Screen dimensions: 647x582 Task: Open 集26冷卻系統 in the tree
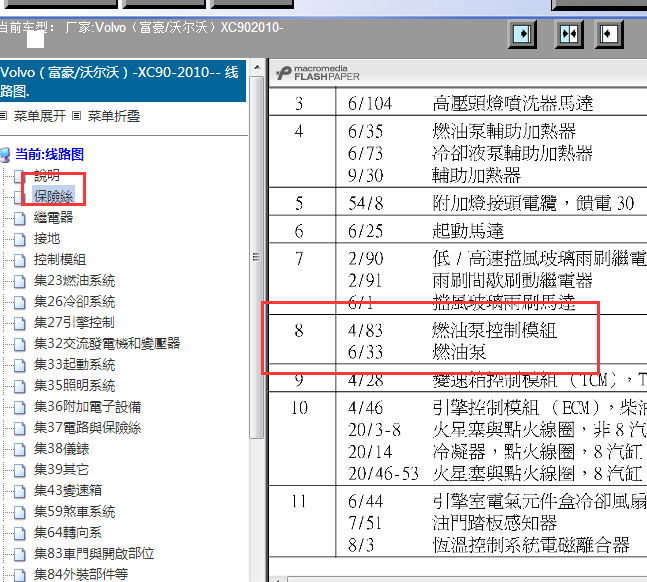[74, 302]
